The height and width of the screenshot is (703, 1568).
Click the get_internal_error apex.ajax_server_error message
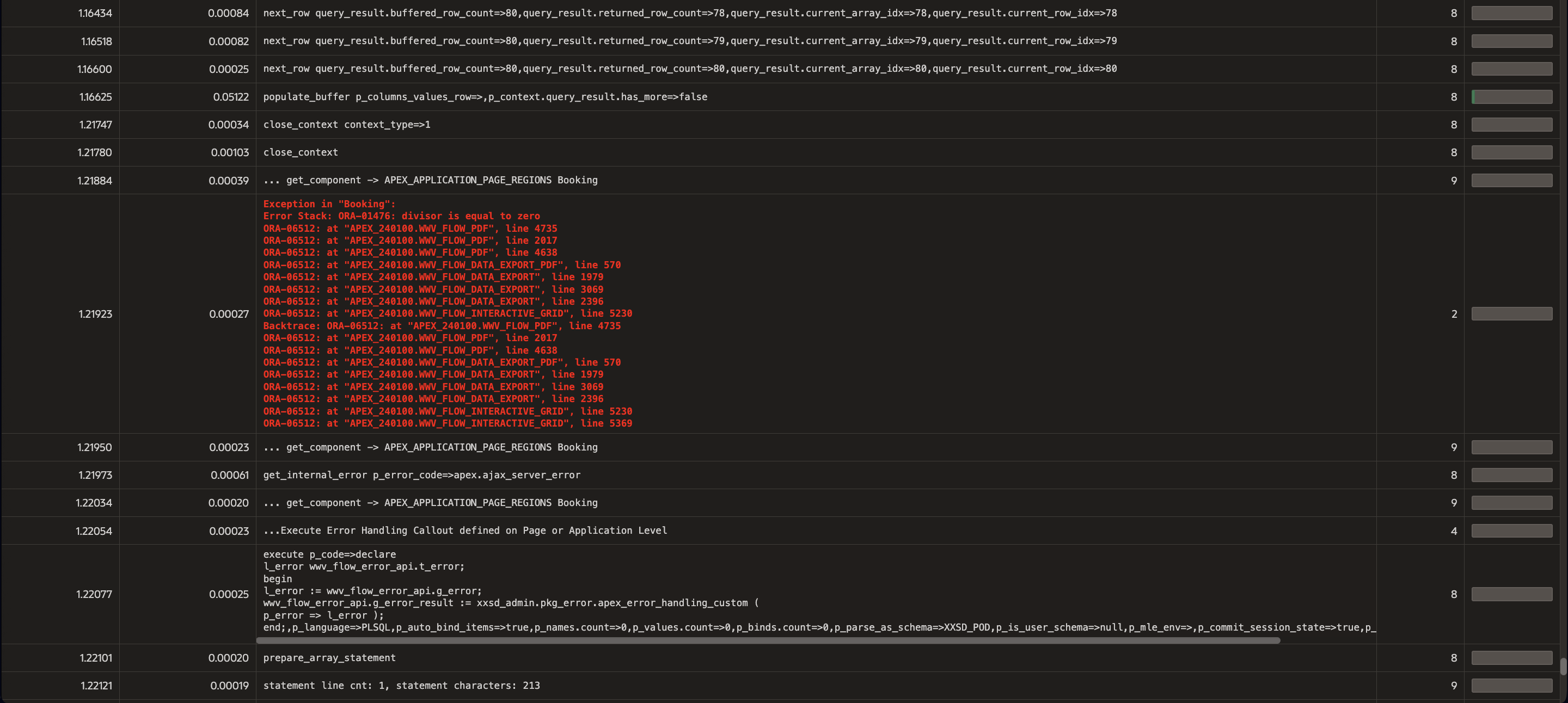point(421,475)
